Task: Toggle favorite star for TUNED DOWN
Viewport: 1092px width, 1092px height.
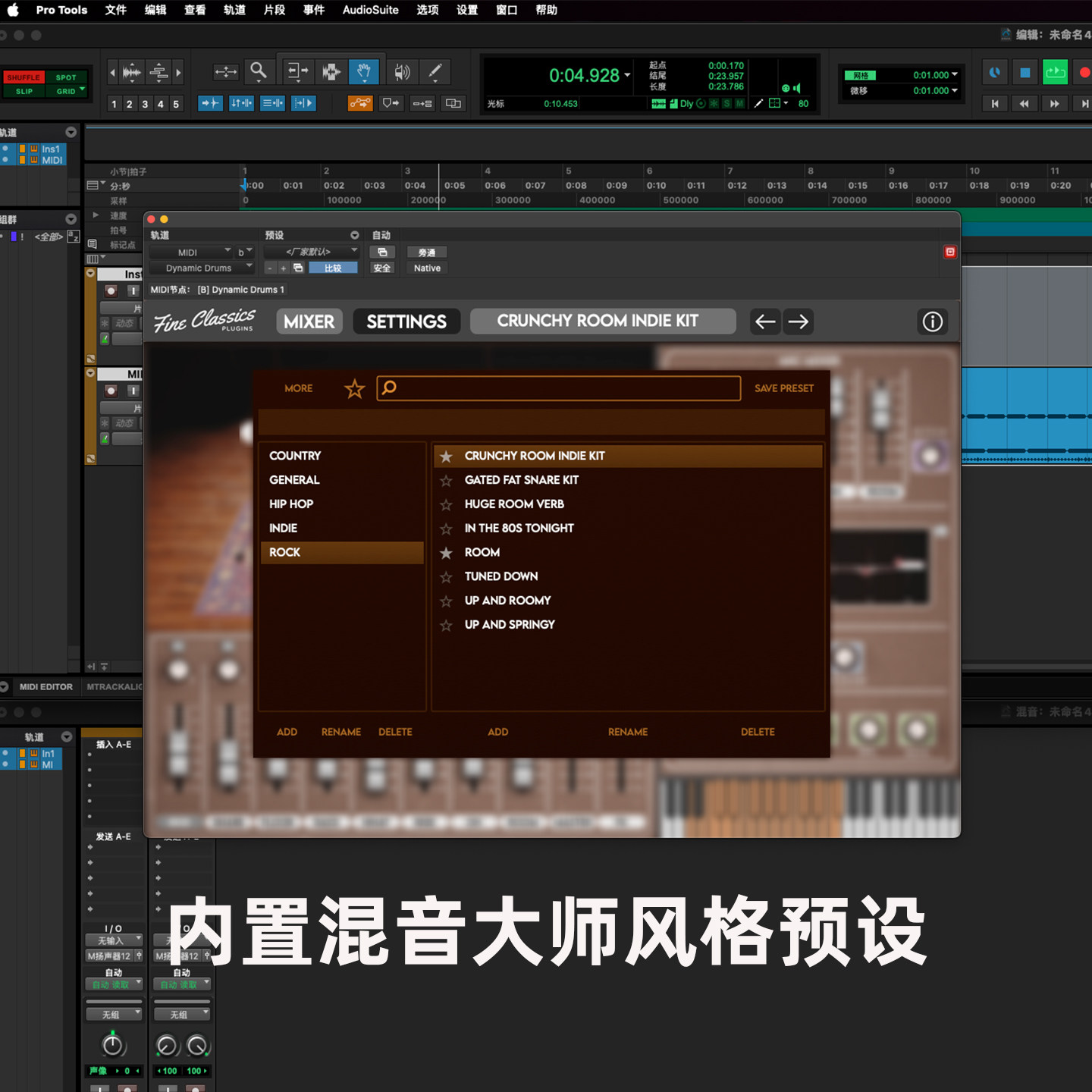Action: pos(446,577)
